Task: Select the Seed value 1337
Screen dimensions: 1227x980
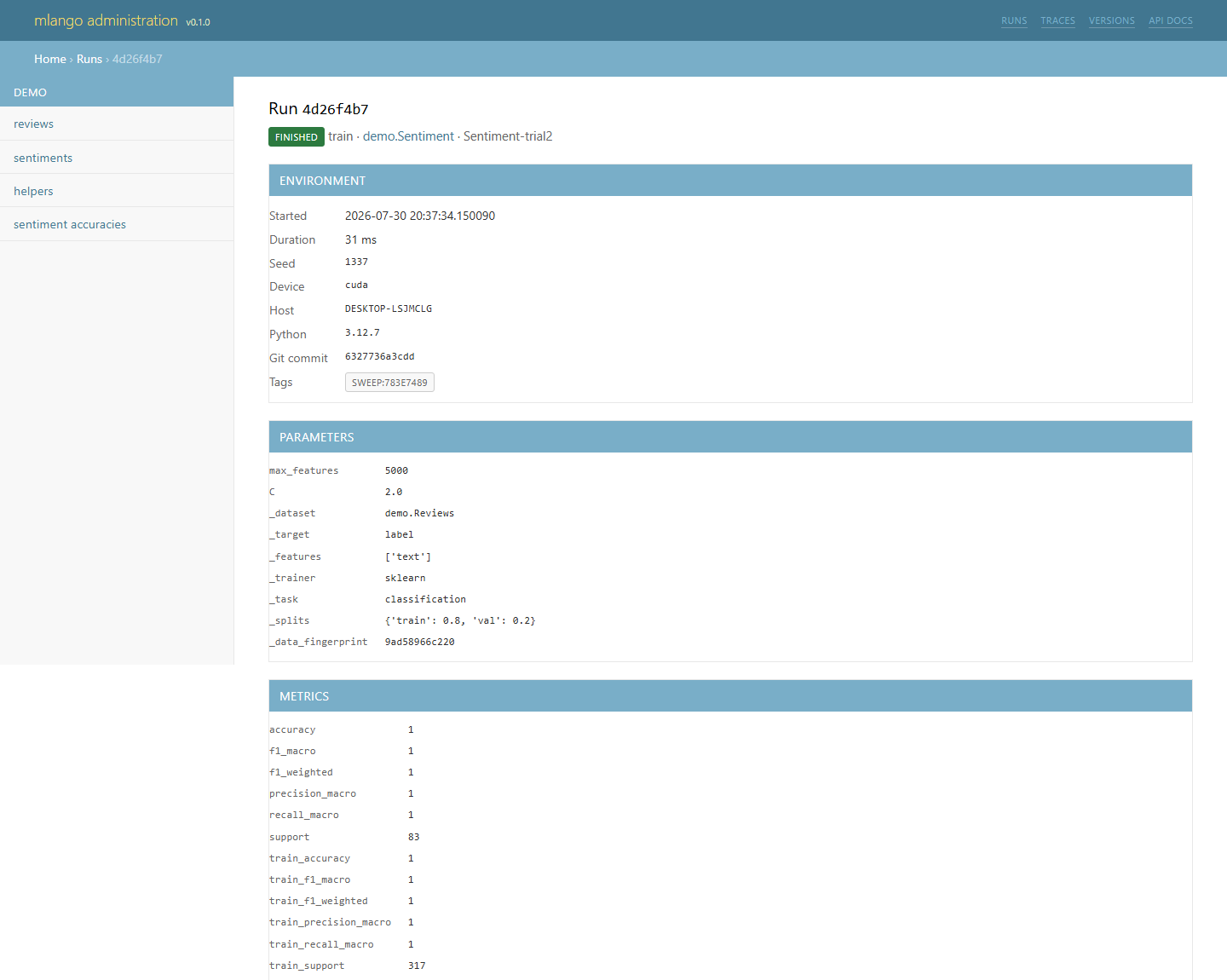Action: pos(356,262)
